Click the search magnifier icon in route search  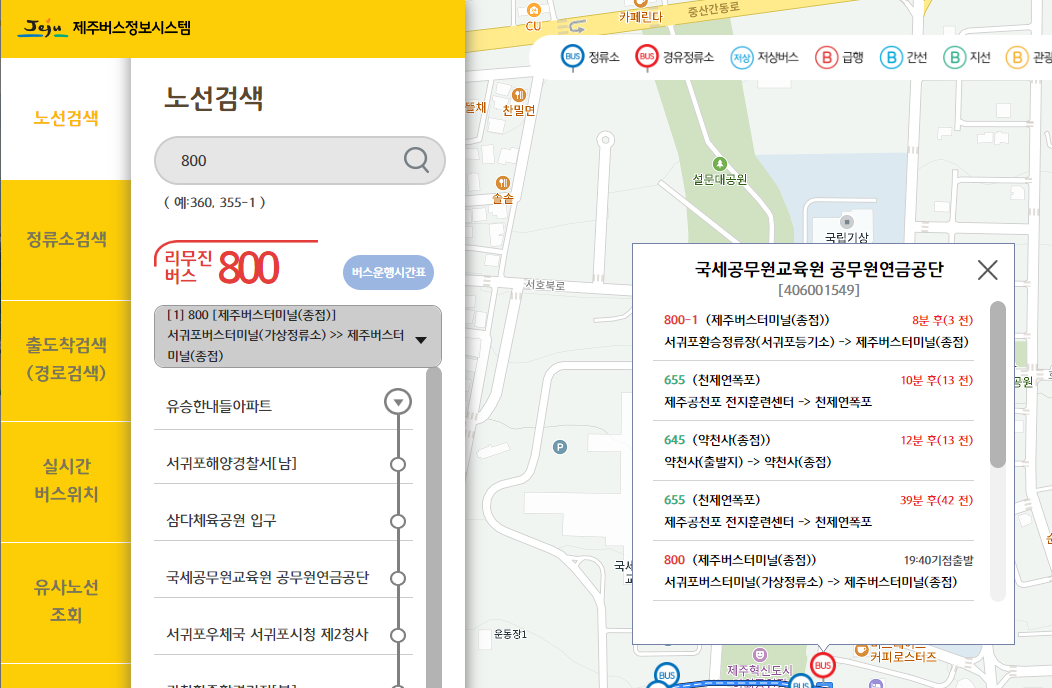(416, 160)
